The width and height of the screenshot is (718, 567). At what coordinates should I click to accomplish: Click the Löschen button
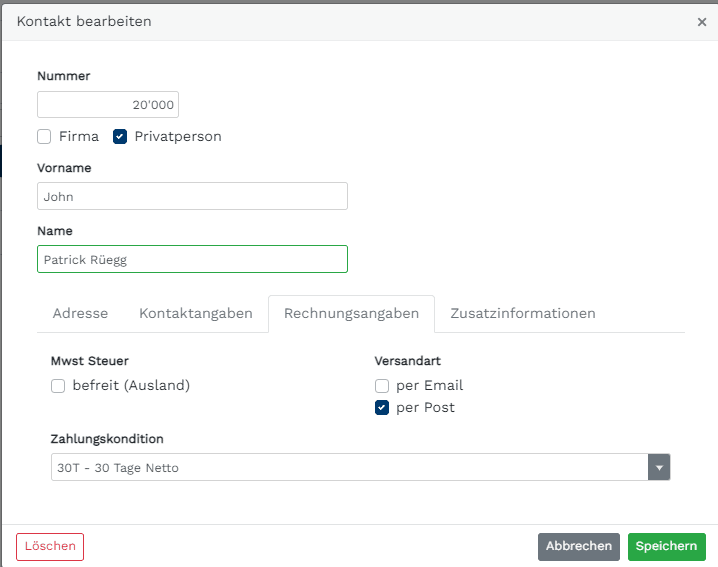50,546
